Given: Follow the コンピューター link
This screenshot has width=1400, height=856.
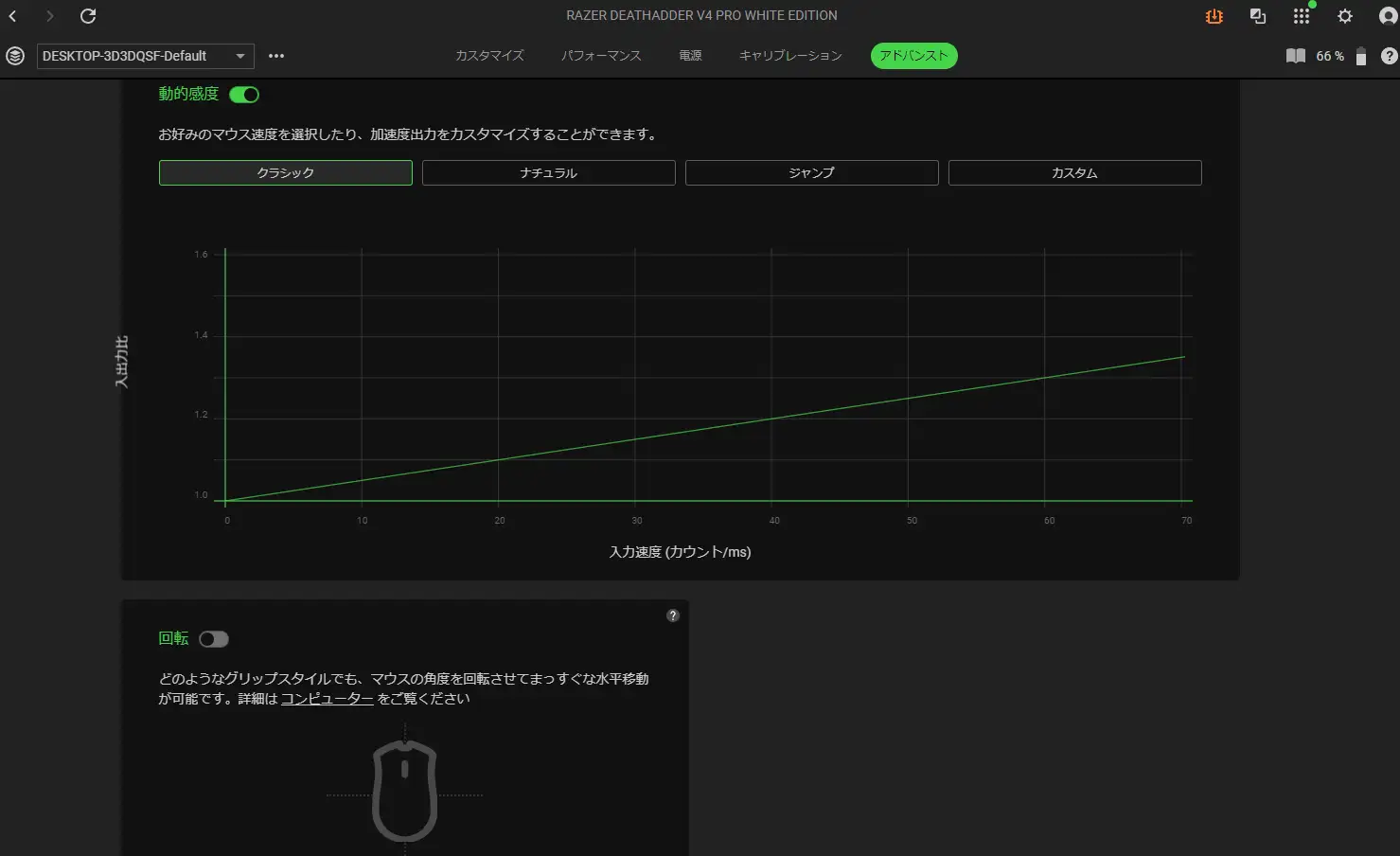Looking at the screenshot, I should [x=328, y=699].
